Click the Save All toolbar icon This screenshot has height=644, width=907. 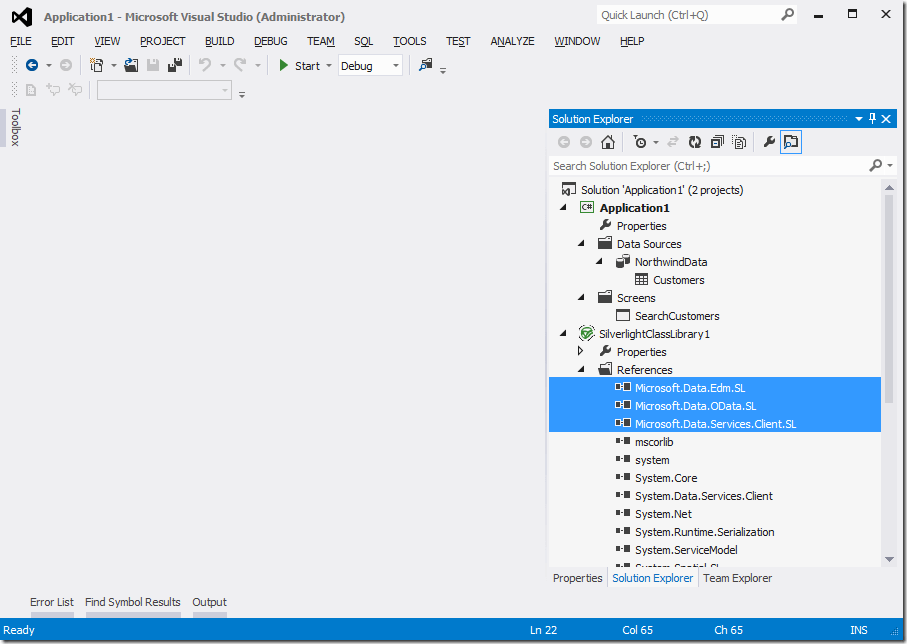(x=175, y=65)
